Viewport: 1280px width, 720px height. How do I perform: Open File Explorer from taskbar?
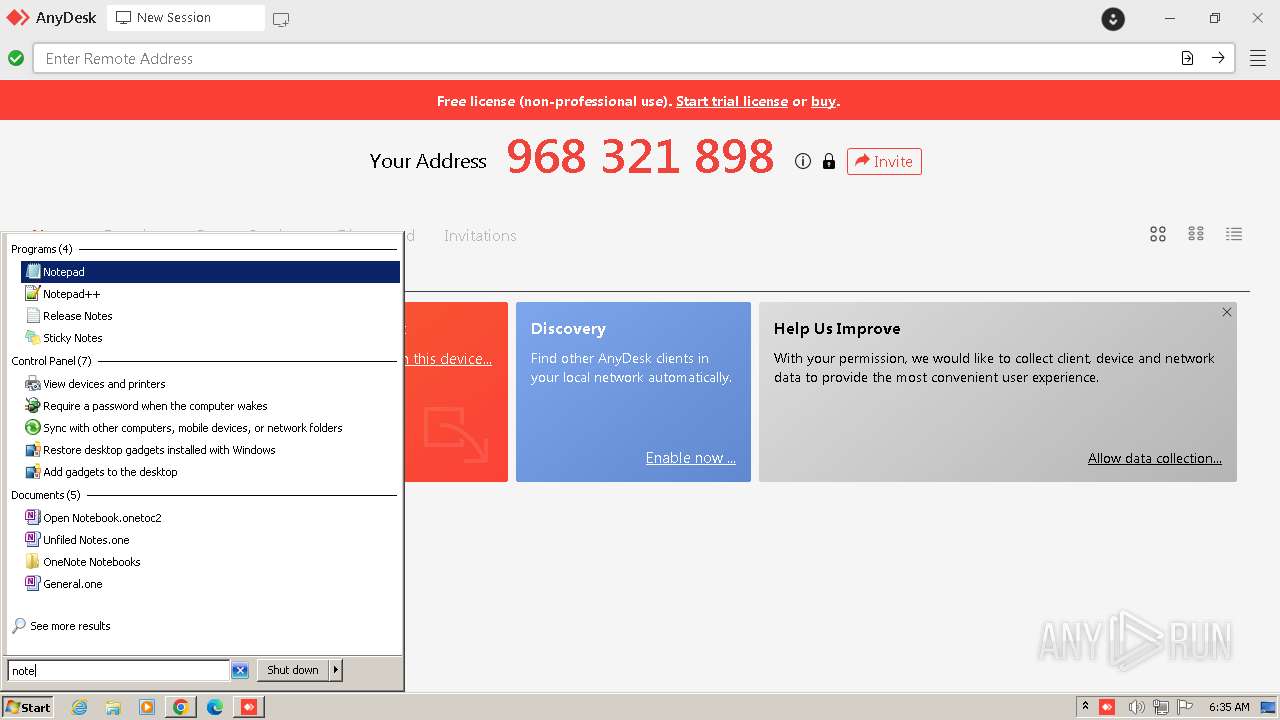(113, 707)
